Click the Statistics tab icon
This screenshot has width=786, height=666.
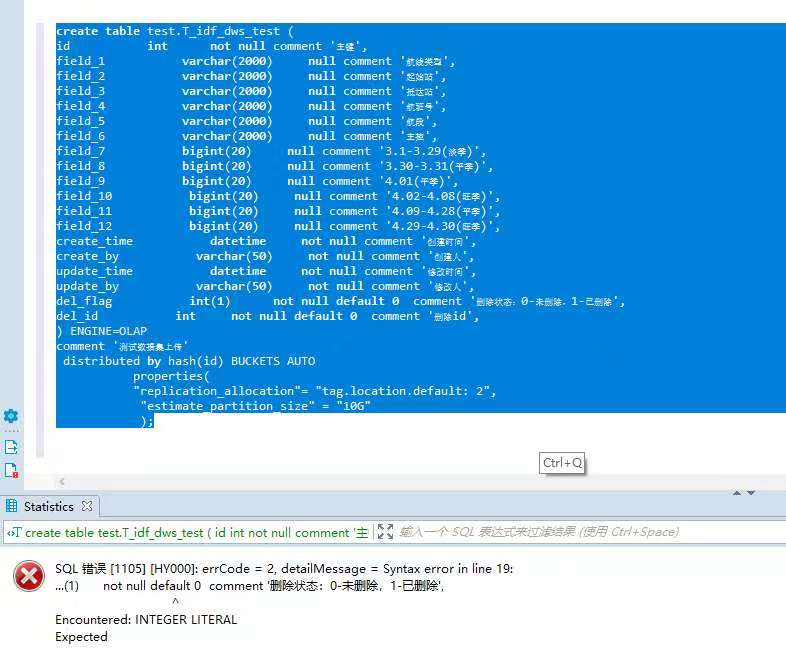(12, 506)
